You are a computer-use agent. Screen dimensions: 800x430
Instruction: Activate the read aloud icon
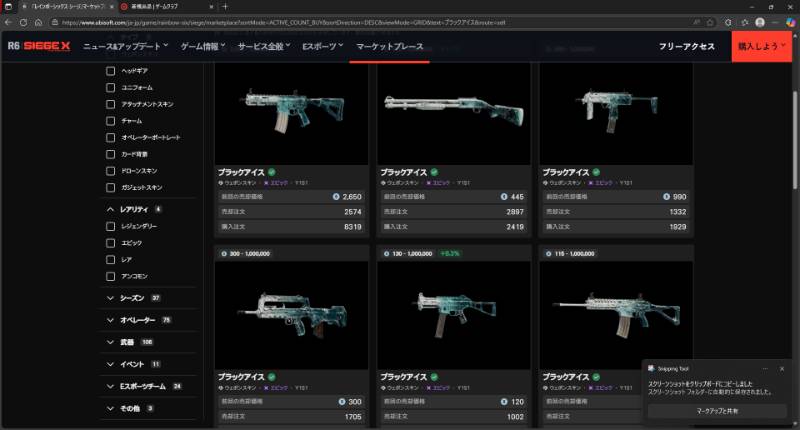[x=696, y=22]
